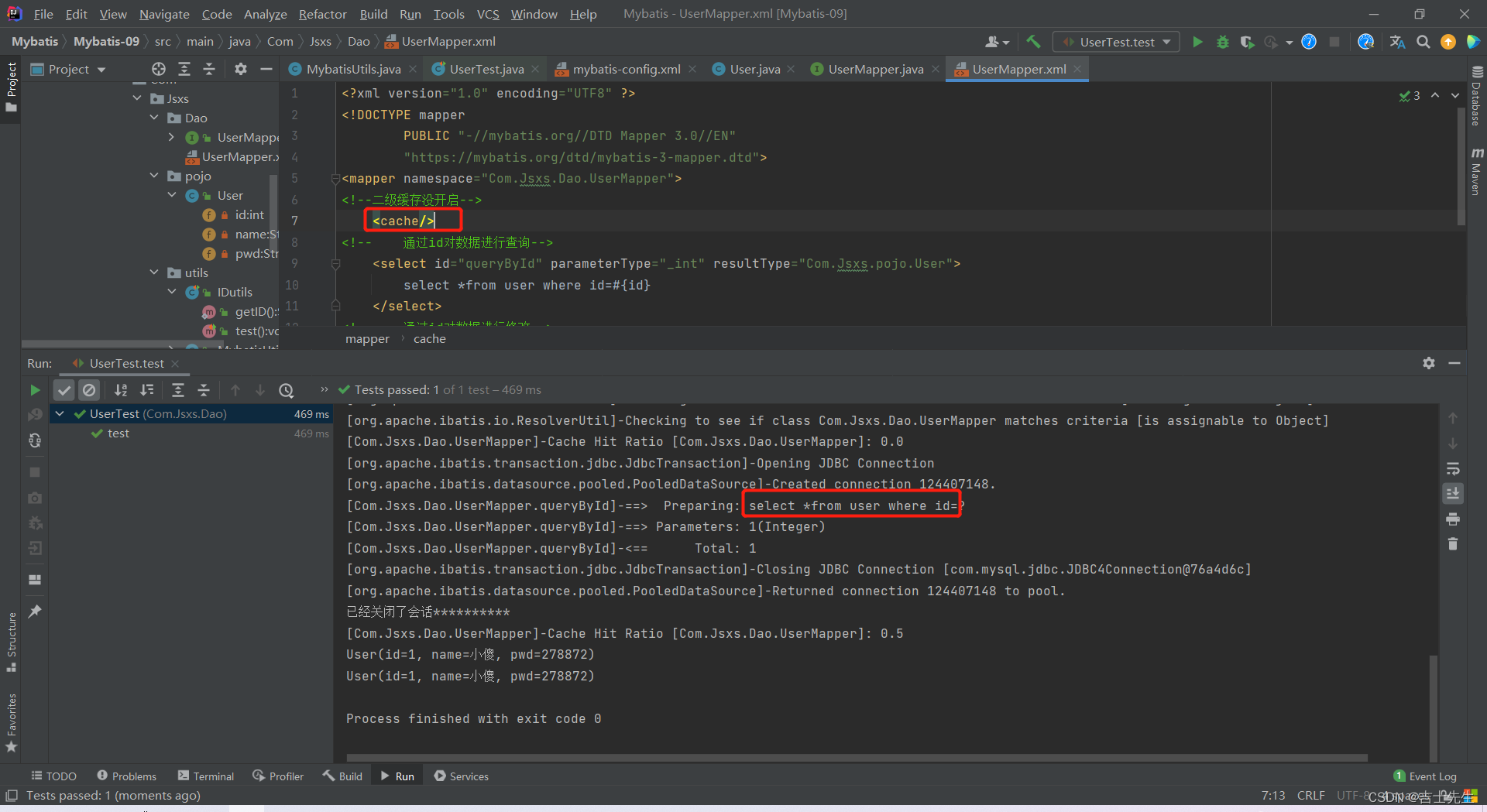The width and height of the screenshot is (1487, 812).
Task: Click the rerun failed tests icon
Action: click(35, 415)
